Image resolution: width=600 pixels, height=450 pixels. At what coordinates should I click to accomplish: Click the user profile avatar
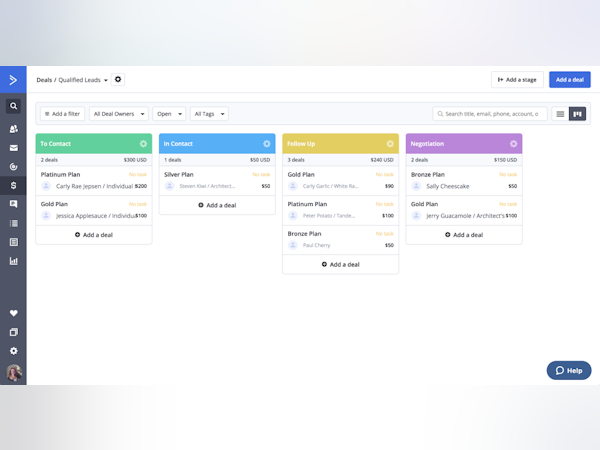14,372
